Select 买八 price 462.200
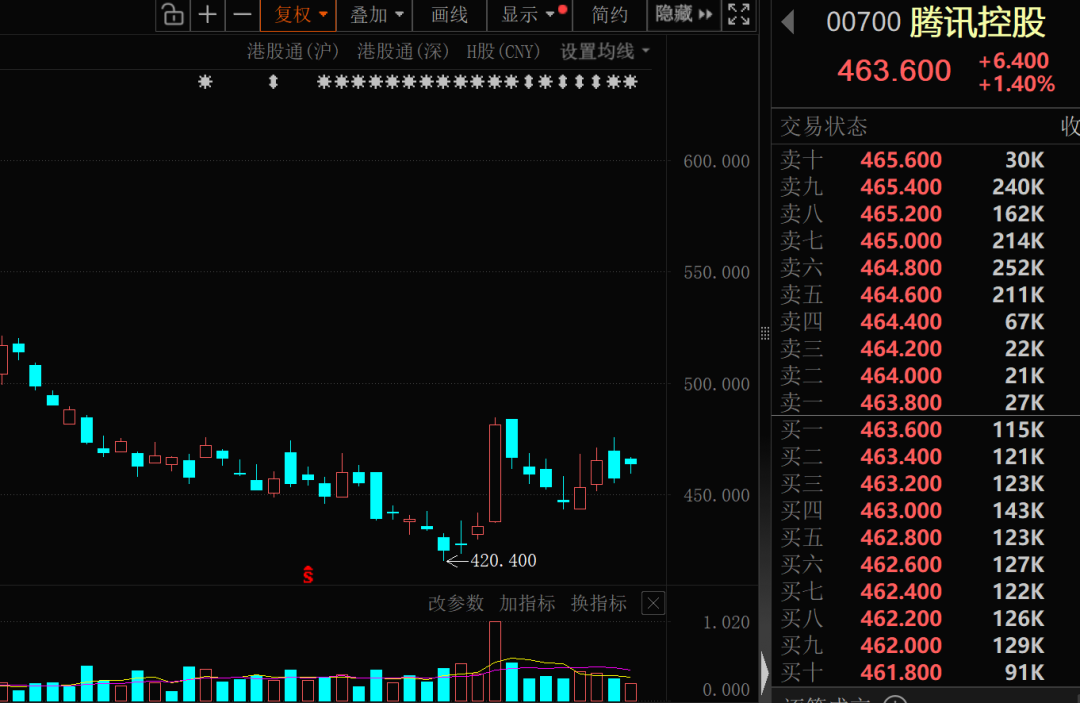This screenshot has height=703, width=1080. [901, 618]
